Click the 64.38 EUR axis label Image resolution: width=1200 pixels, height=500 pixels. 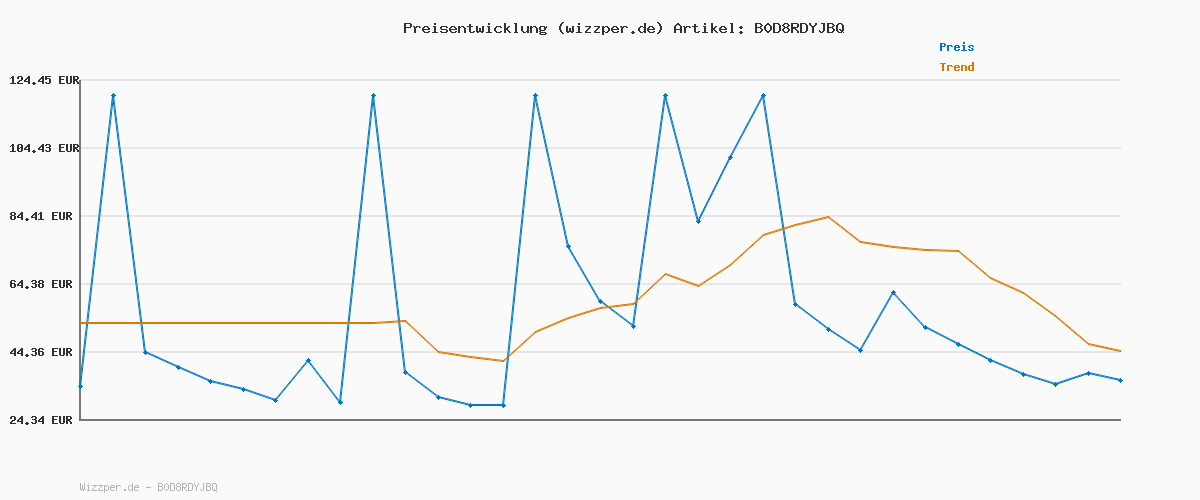click(43, 284)
